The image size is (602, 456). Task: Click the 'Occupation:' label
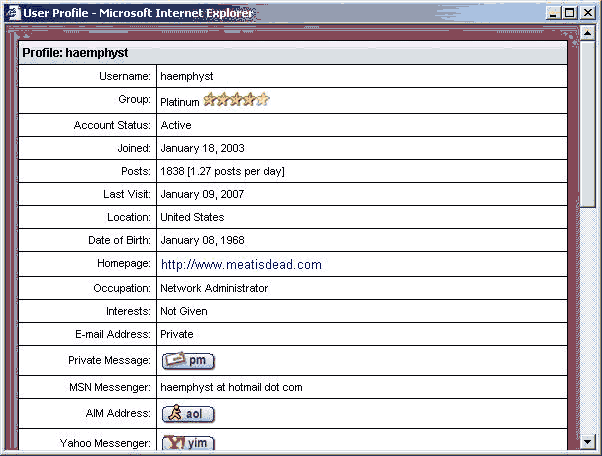click(x=122, y=288)
